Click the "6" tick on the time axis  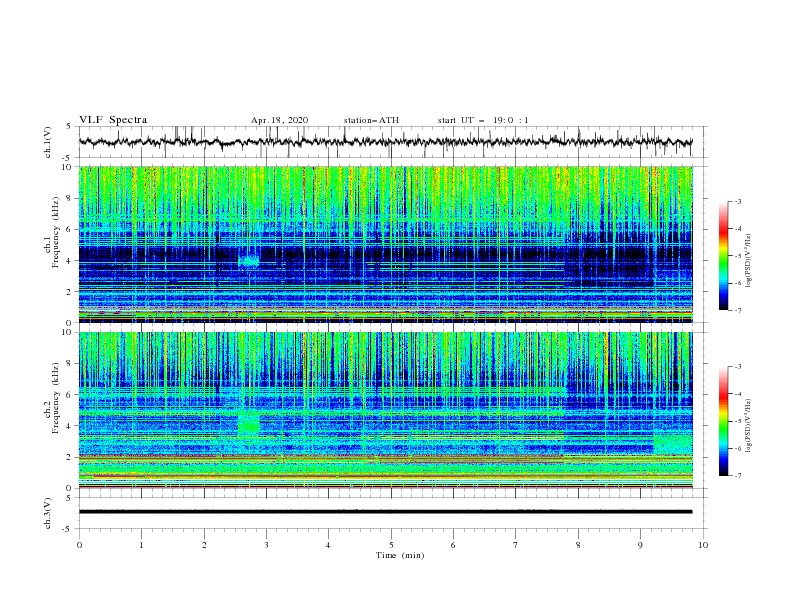pyautogui.click(x=453, y=545)
